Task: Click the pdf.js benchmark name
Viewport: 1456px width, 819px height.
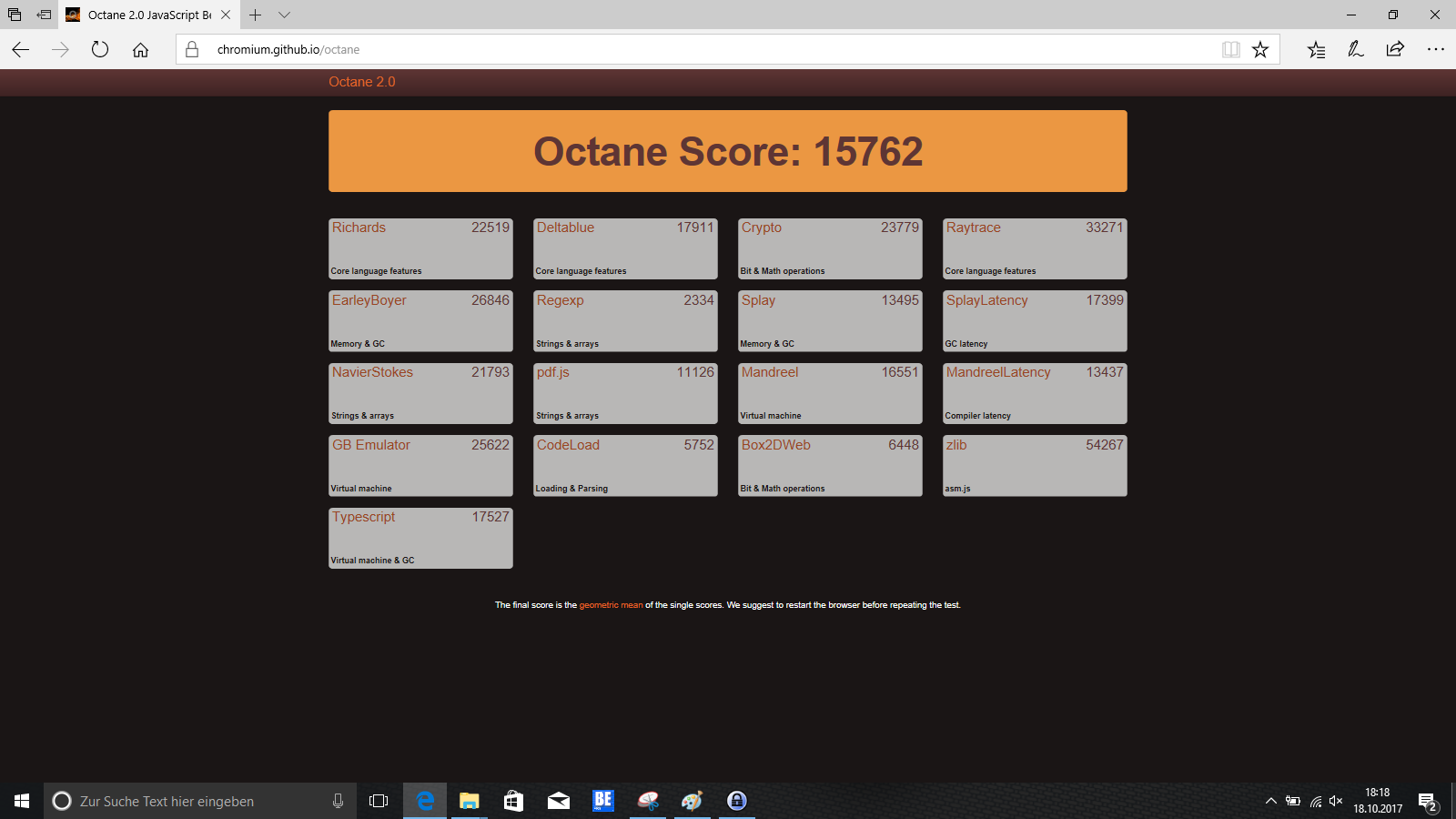Action: (x=553, y=372)
